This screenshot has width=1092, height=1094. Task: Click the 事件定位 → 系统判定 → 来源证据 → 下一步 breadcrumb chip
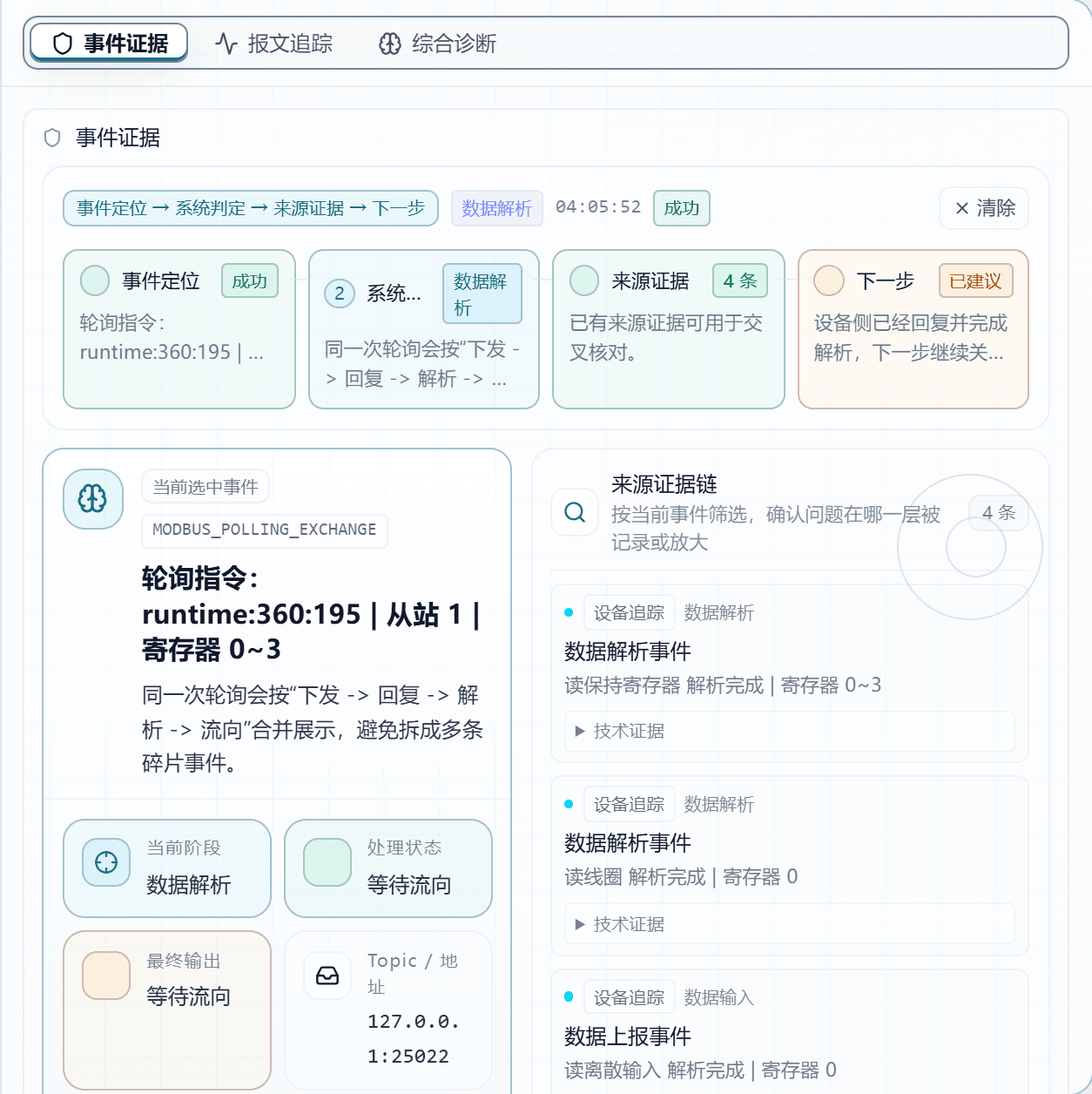pos(251,208)
